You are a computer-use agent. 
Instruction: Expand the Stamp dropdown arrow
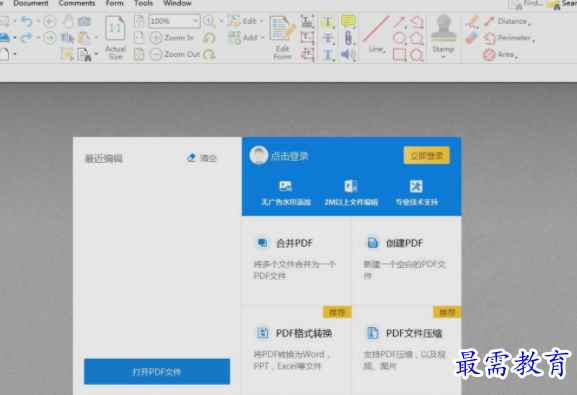click(x=443, y=57)
